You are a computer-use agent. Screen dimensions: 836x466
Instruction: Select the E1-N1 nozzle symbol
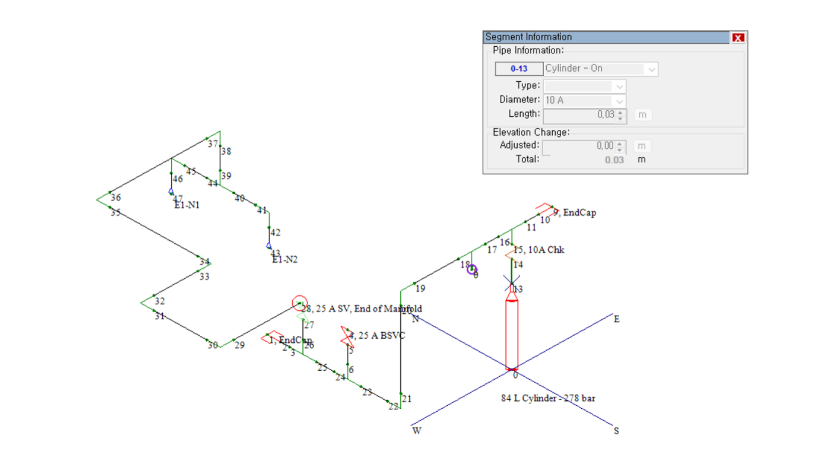pyautogui.click(x=171, y=192)
